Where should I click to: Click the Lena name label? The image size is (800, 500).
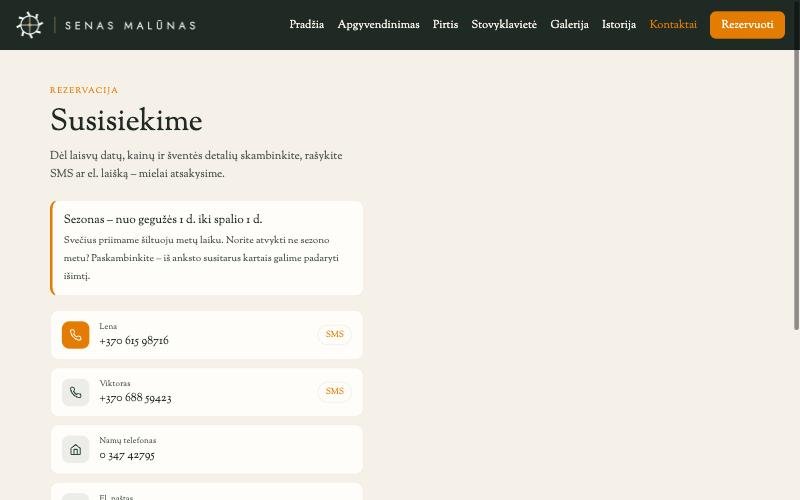[x=108, y=327]
